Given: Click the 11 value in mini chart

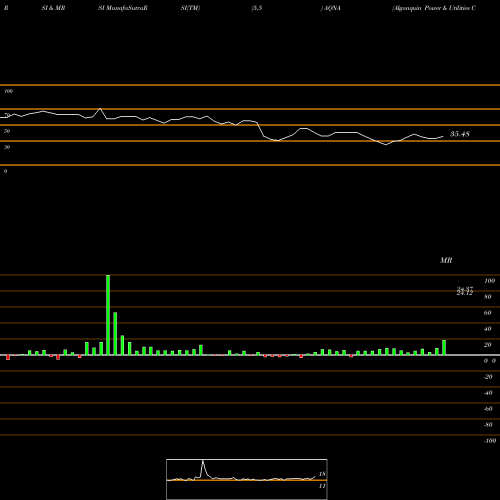Looking at the screenshot, I should point(322,486).
